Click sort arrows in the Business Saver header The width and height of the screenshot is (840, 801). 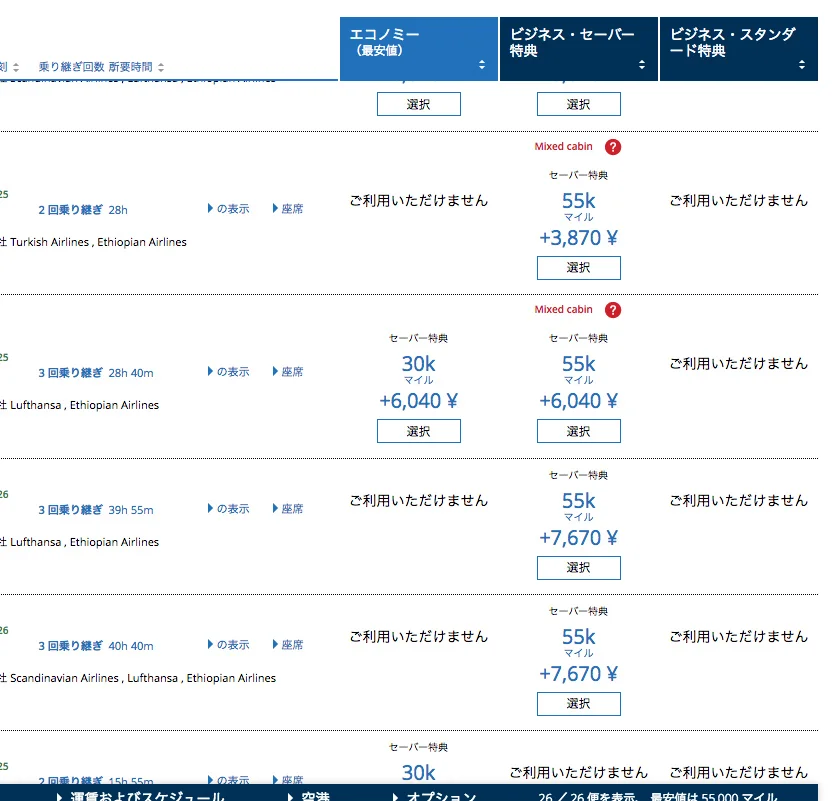point(642,65)
